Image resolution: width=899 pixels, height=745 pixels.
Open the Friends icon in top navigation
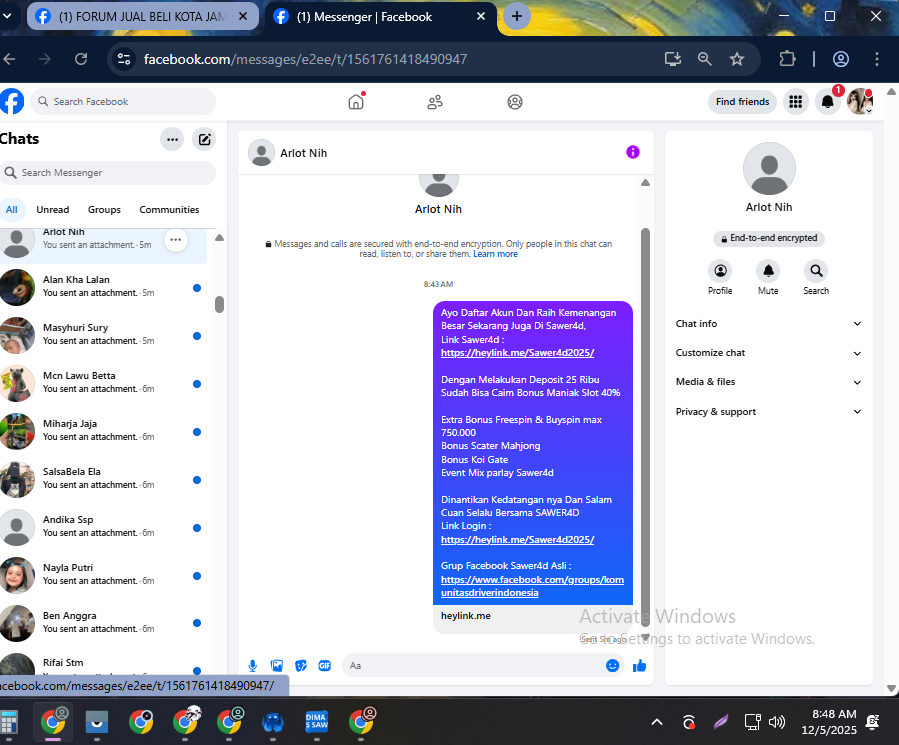pyautogui.click(x=435, y=102)
